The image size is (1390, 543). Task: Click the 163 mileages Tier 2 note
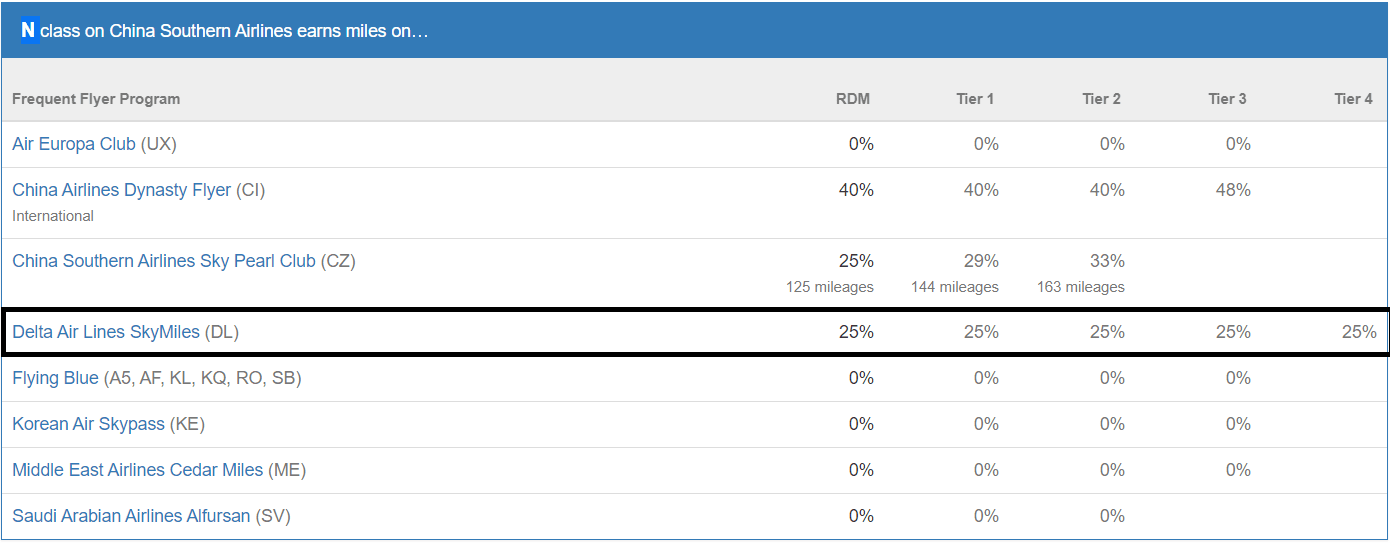[1081, 287]
